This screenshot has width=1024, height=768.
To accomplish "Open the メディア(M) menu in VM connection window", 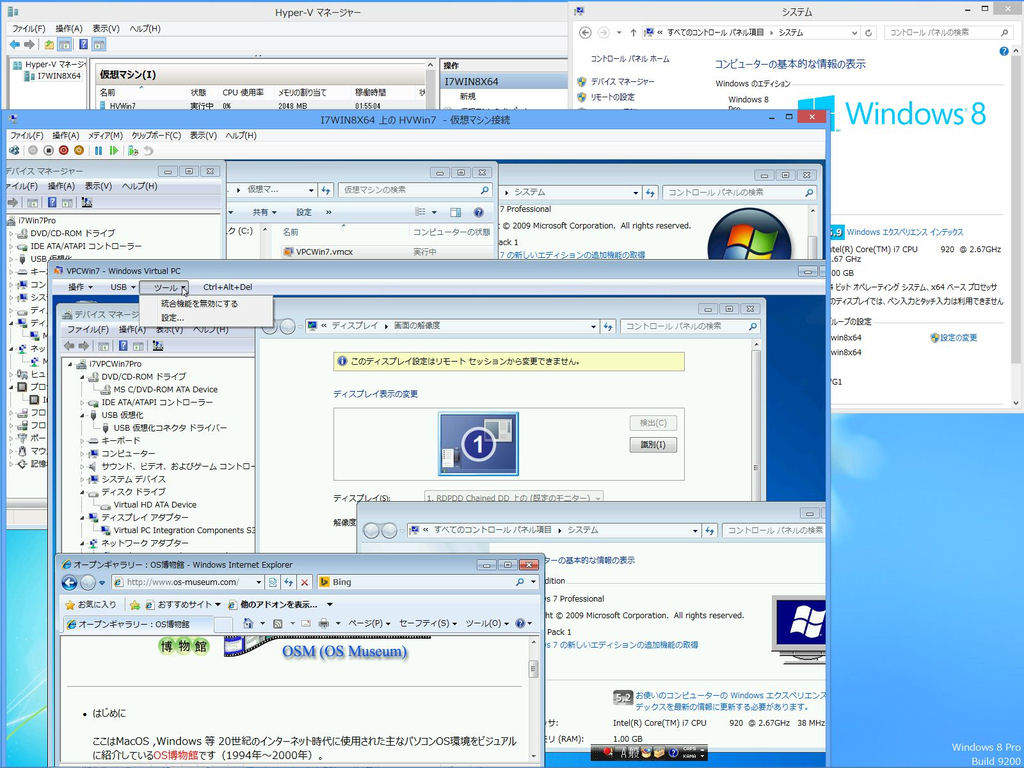I will (x=105, y=135).
